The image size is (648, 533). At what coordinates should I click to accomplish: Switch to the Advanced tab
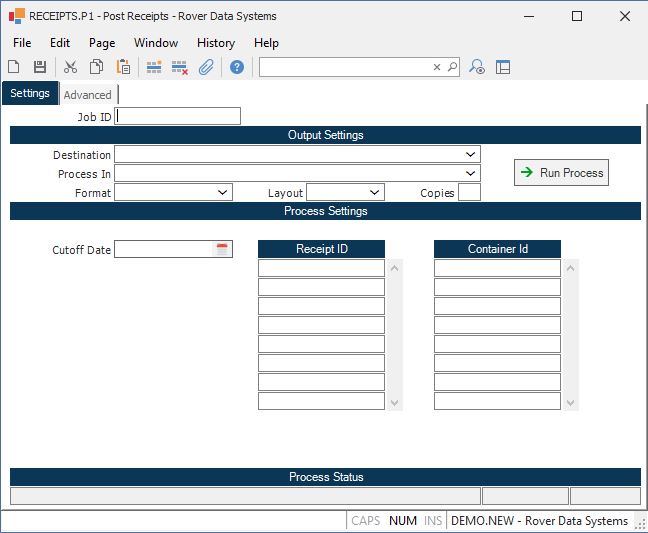click(88, 95)
